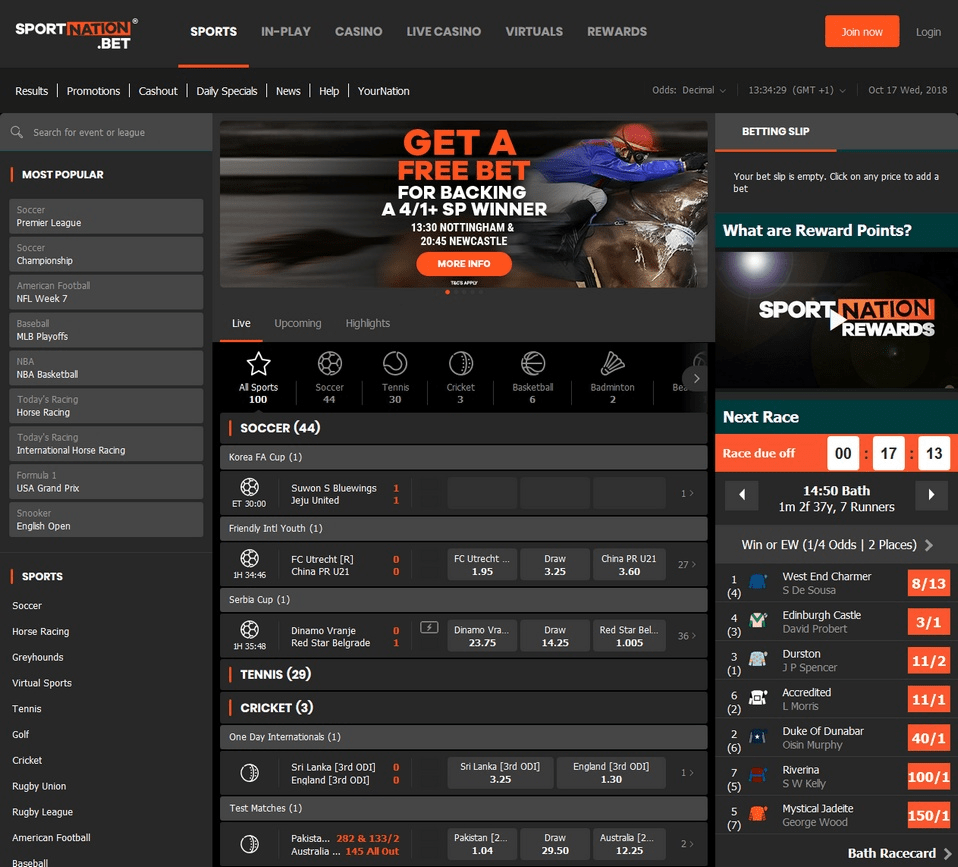Switch to the Upcoming tab

[297, 323]
